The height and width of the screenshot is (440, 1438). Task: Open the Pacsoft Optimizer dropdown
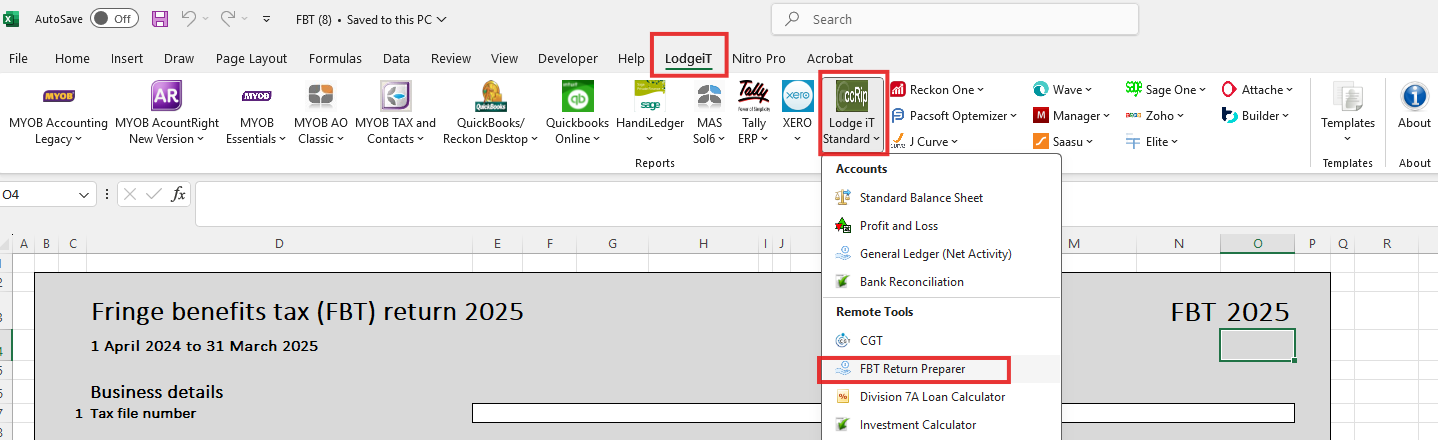pyautogui.click(x=955, y=116)
